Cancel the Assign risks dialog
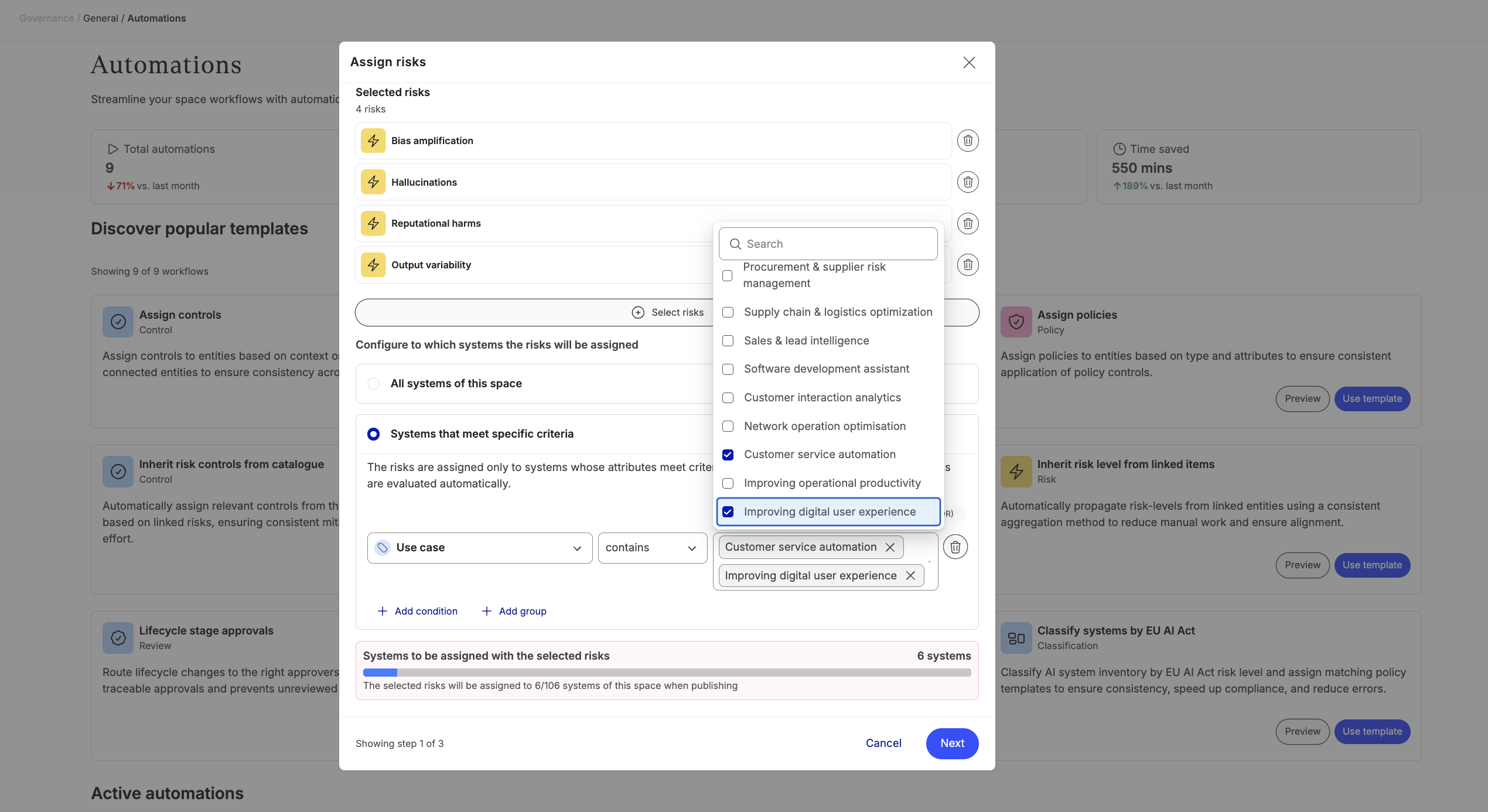This screenshot has height=812, width=1488. 883,743
